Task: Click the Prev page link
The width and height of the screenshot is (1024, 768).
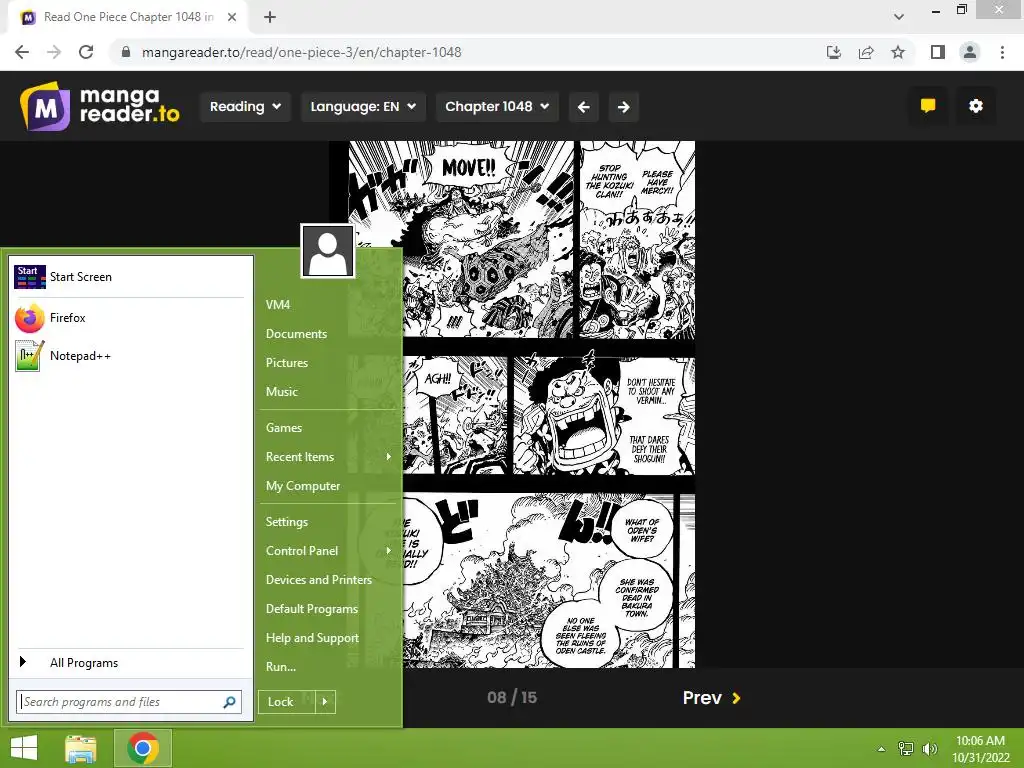Action: 711,698
